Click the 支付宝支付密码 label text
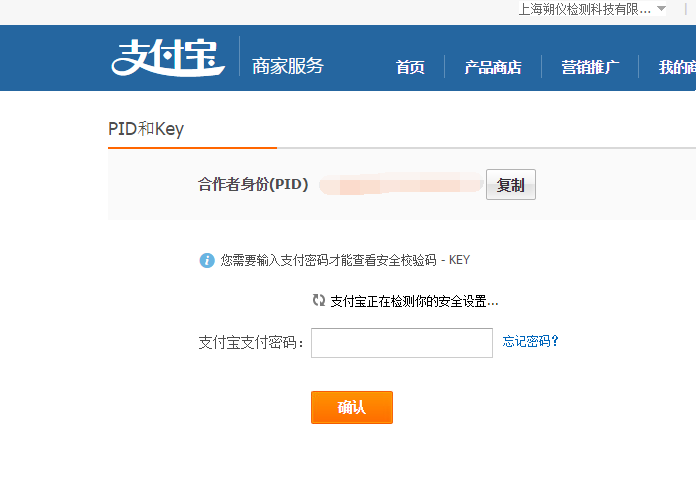Screen dimensions: 696x481 coord(251,343)
